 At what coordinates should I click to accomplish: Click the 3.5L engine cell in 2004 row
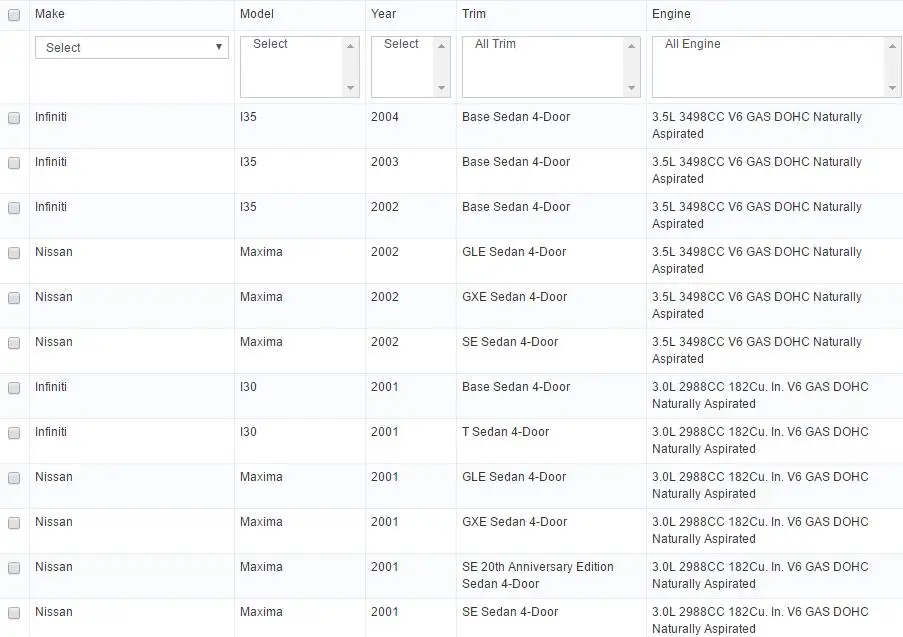(x=757, y=125)
